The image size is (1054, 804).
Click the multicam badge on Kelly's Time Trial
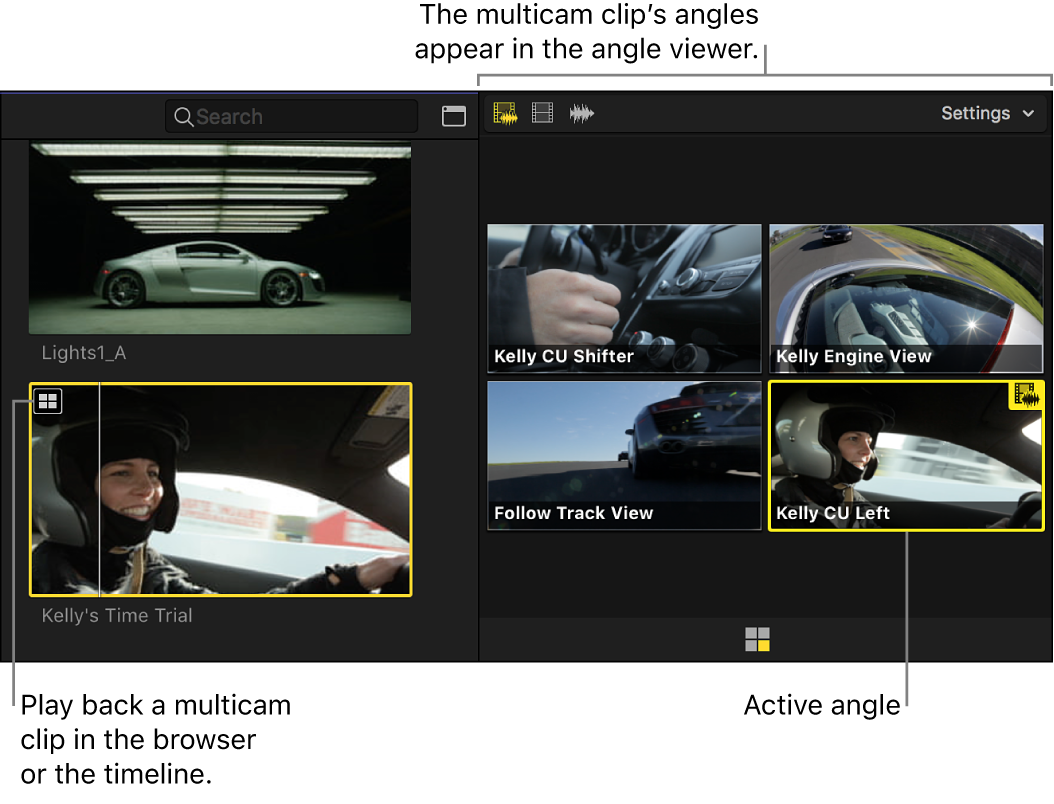pyautogui.click(x=47, y=401)
